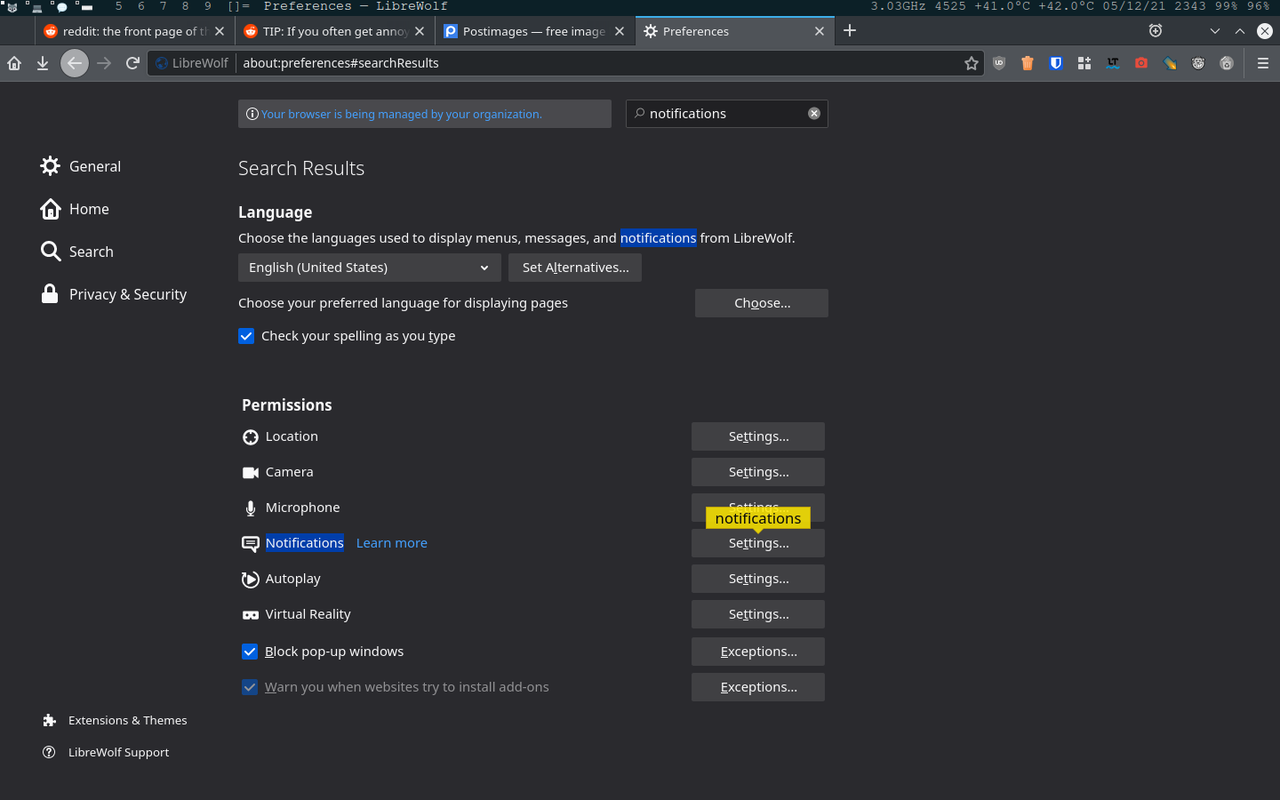Open the Downloads arrow icon
The height and width of the screenshot is (800, 1280).
[x=42, y=63]
